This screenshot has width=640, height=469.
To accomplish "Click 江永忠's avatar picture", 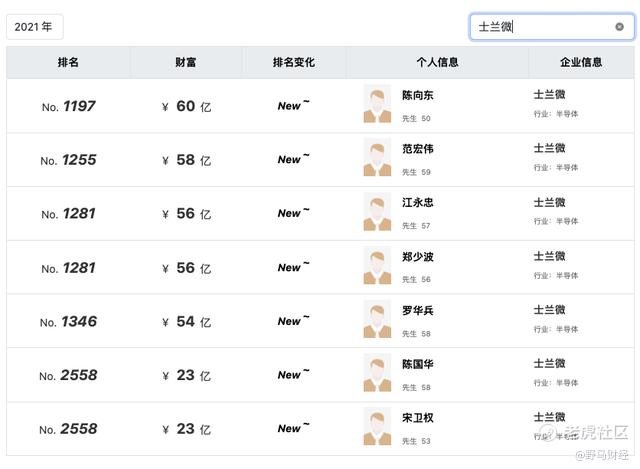I will tap(377, 213).
